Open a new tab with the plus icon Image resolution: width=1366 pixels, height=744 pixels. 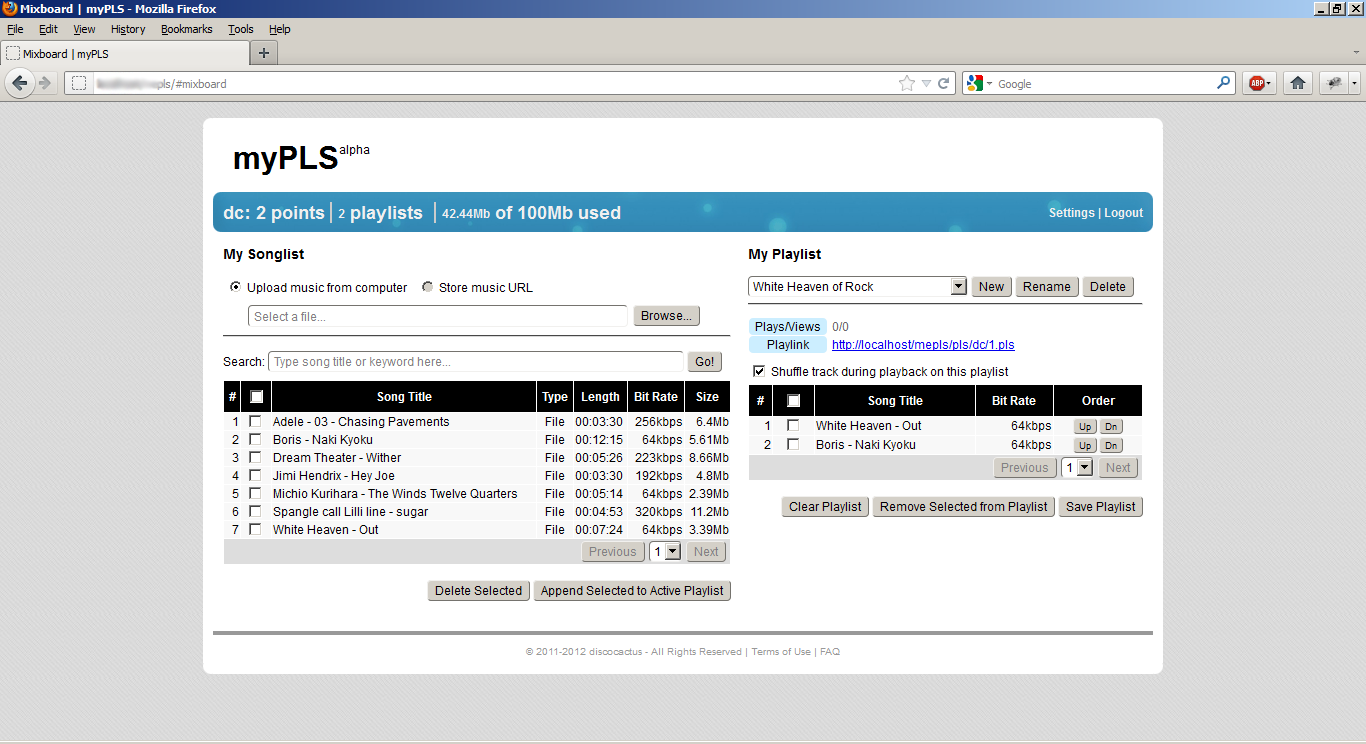tap(262, 53)
